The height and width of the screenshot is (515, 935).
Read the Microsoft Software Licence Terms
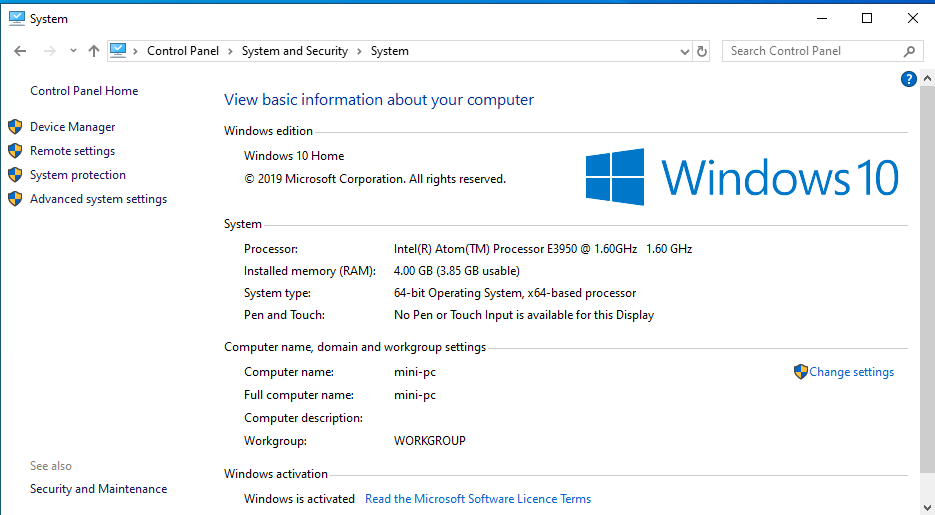coord(478,499)
